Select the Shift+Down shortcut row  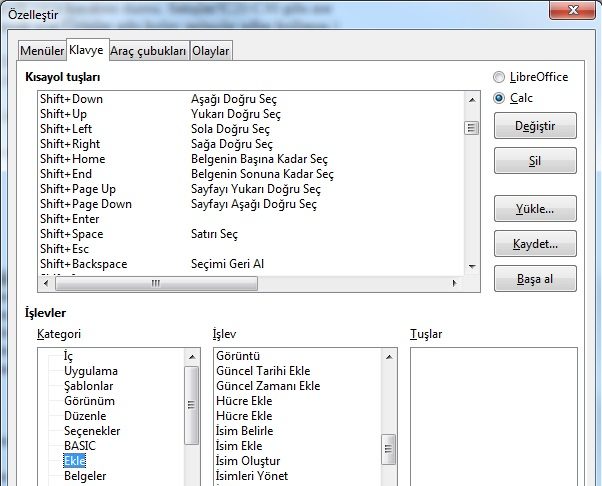coord(71,99)
